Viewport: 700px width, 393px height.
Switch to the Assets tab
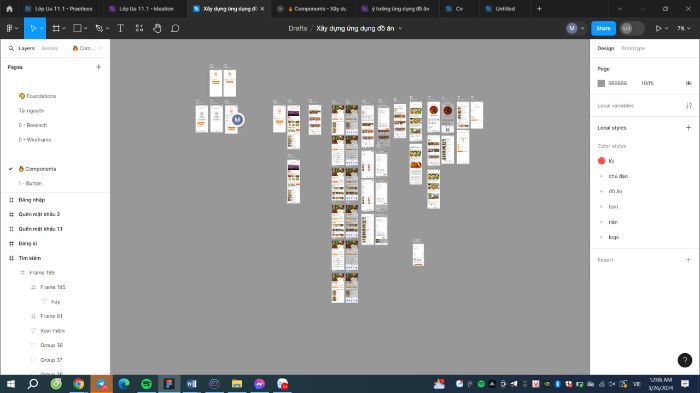(50, 48)
